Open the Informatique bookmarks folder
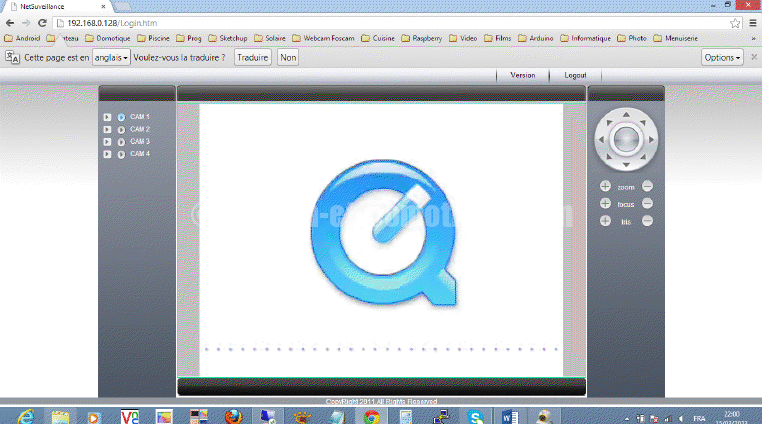 pos(585,38)
